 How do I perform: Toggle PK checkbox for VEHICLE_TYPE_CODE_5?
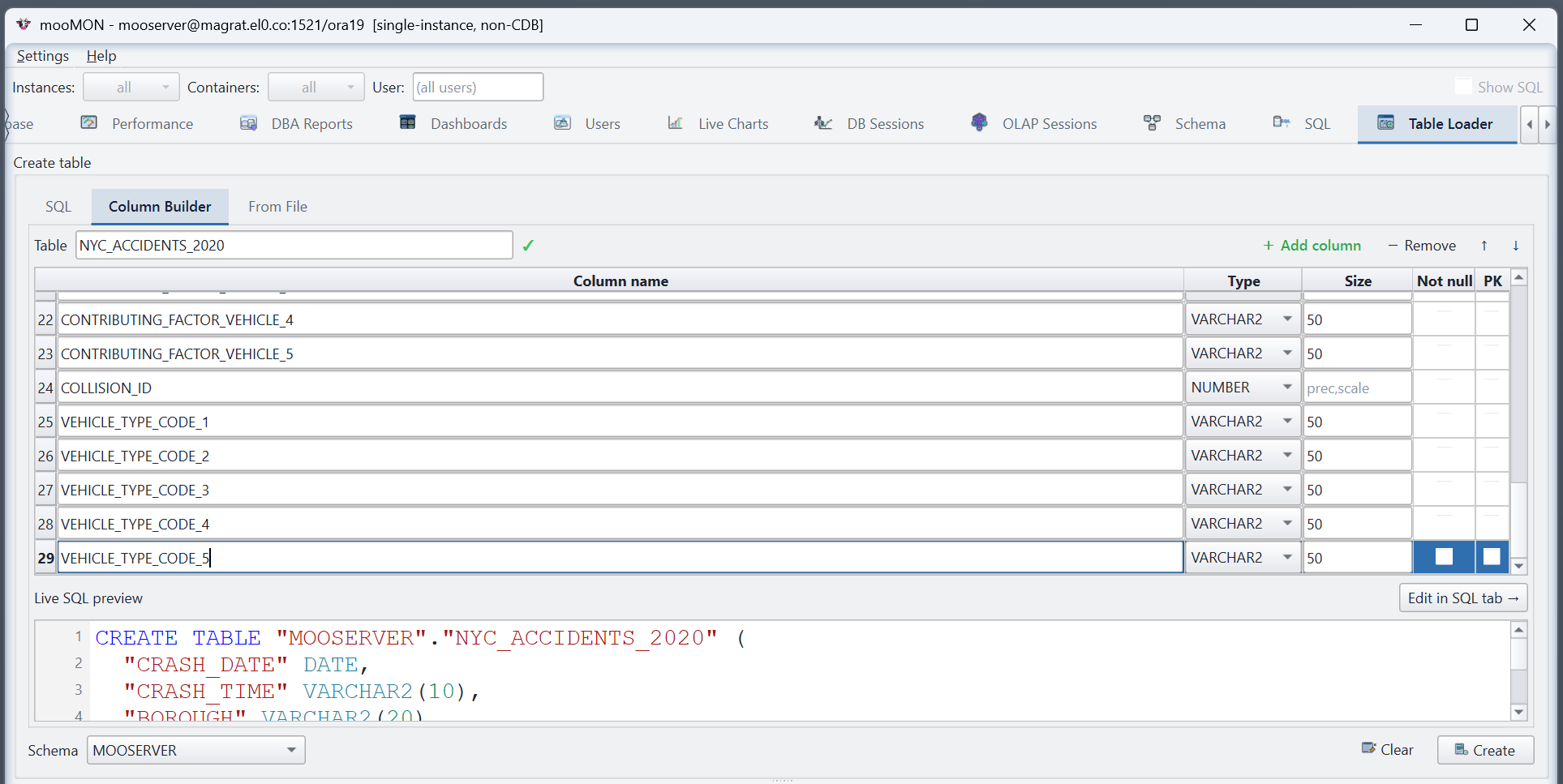click(1492, 557)
